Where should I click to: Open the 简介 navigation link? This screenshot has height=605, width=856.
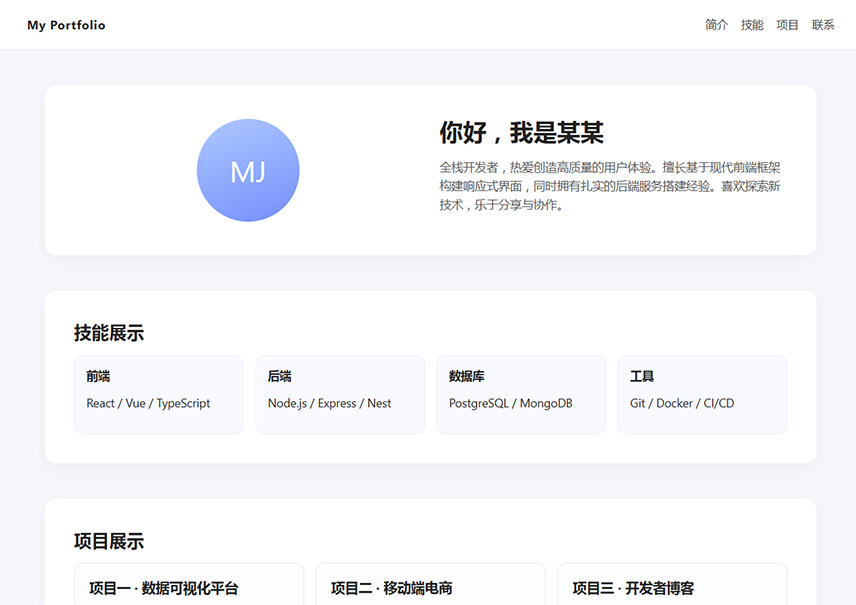coord(716,25)
